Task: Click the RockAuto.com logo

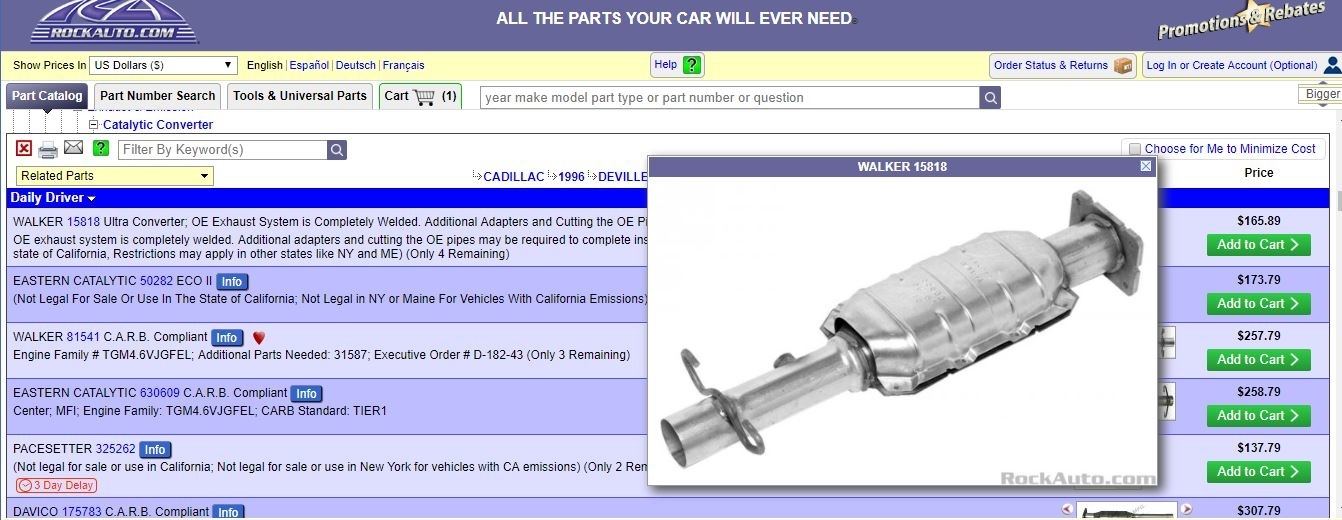Action: pos(113,22)
